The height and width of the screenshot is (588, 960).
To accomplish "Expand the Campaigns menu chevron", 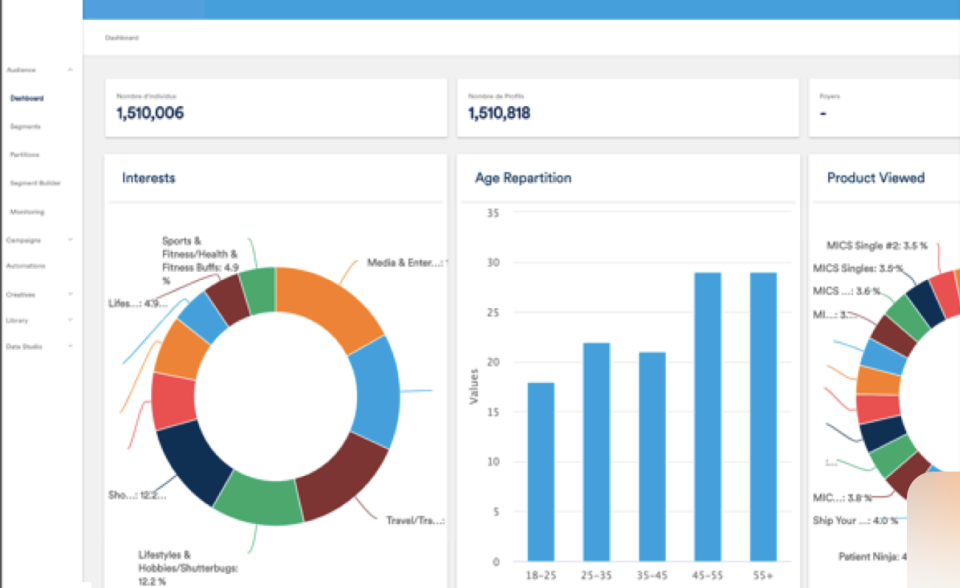I will coord(70,240).
